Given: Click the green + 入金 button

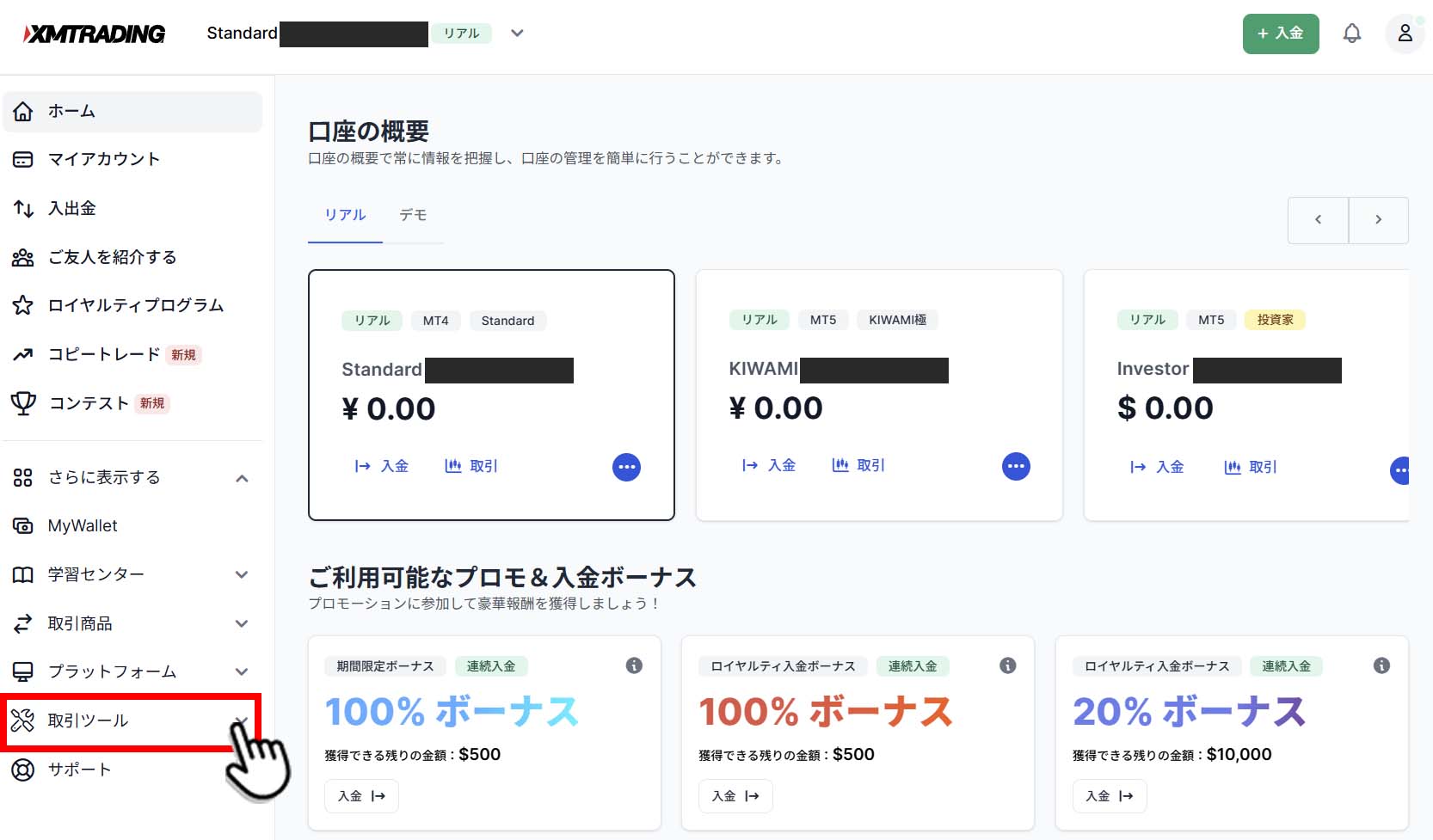Looking at the screenshot, I should click(x=1281, y=34).
